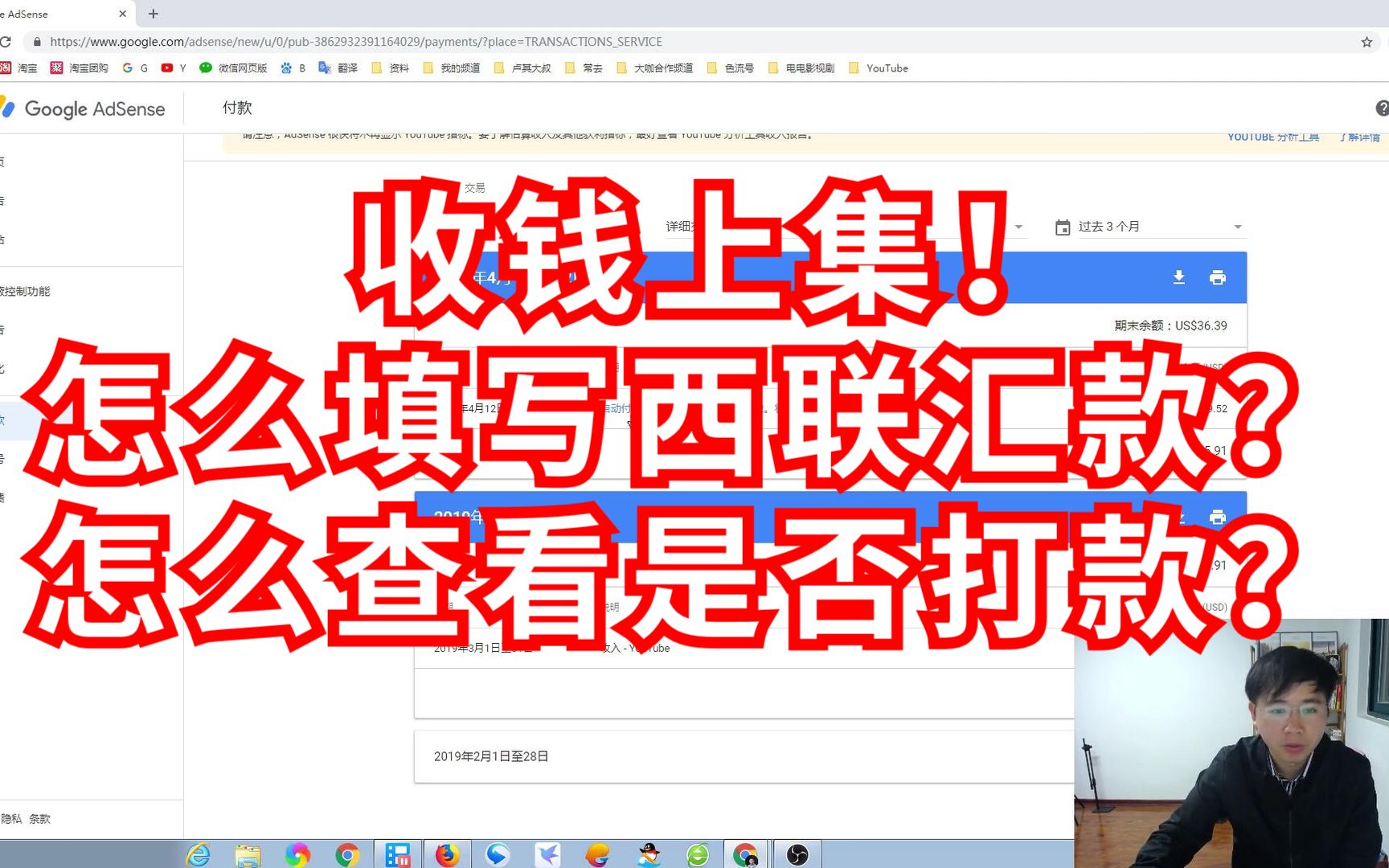Open the green e browser taskbar icon
This screenshot has width=1389, height=868.
[698, 855]
